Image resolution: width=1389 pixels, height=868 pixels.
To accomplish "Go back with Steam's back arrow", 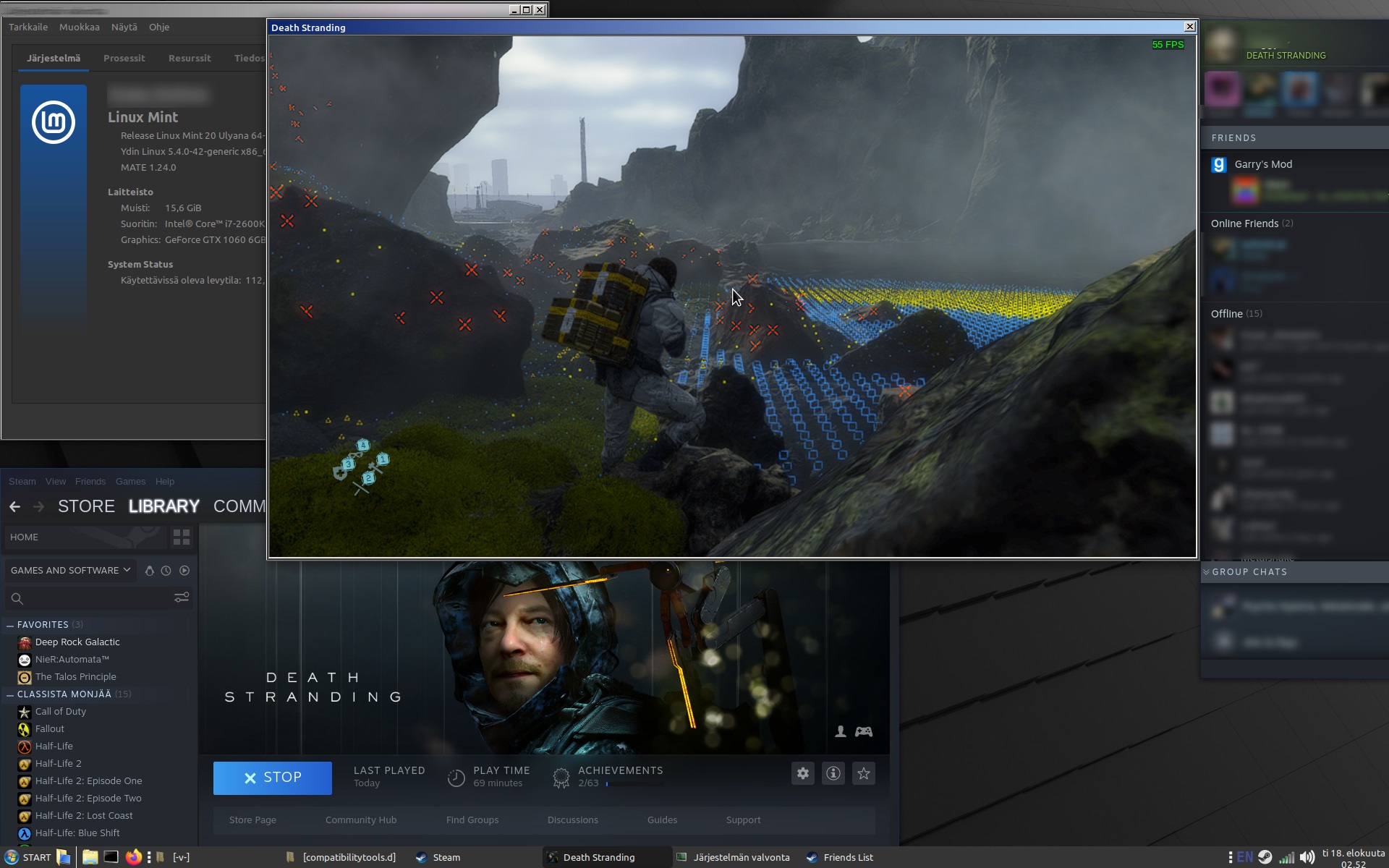I will point(15,506).
